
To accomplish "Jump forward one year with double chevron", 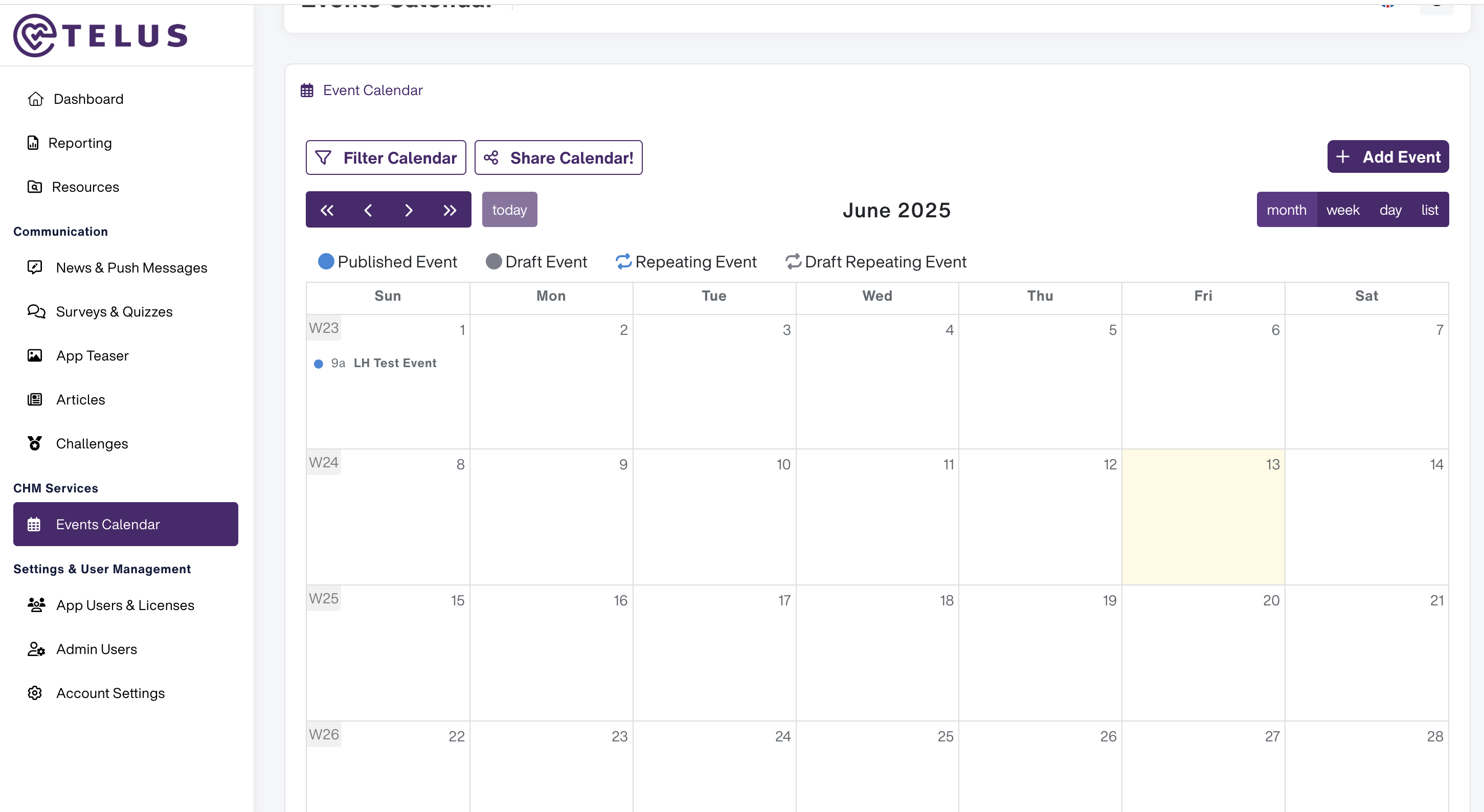I will [x=450, y=210].
